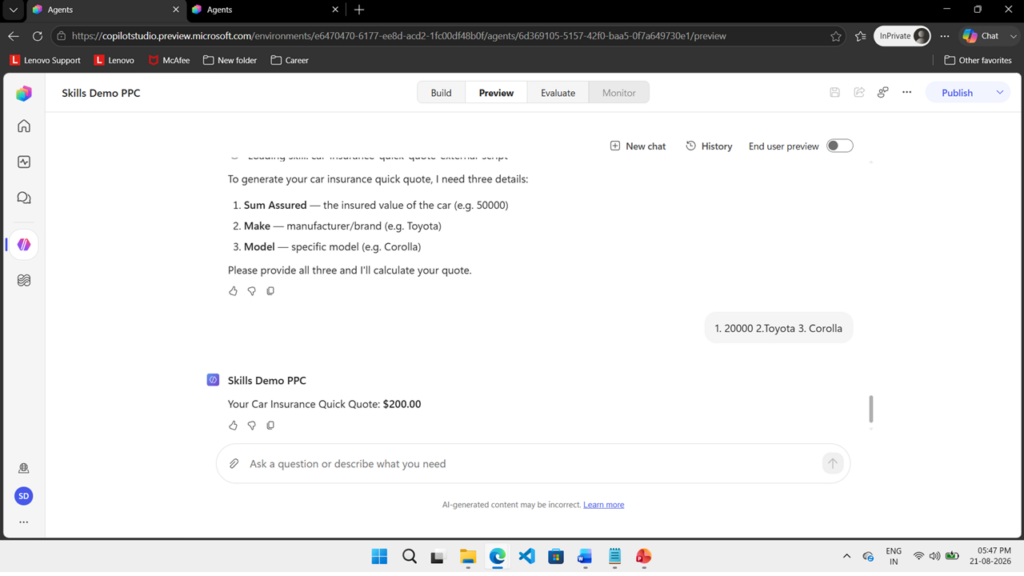
Task: Click the paperclip attach icon in chat box
Action: coord(234,464)
